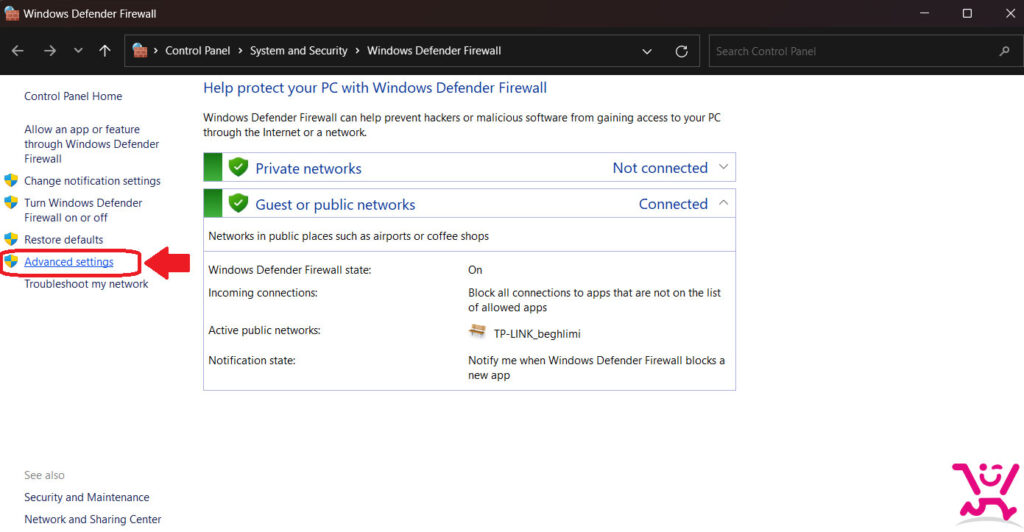Viewport: 1024px width, 532px height.
Task: Open System and Security breadcrumb
Action: click(x=298, y=51)
